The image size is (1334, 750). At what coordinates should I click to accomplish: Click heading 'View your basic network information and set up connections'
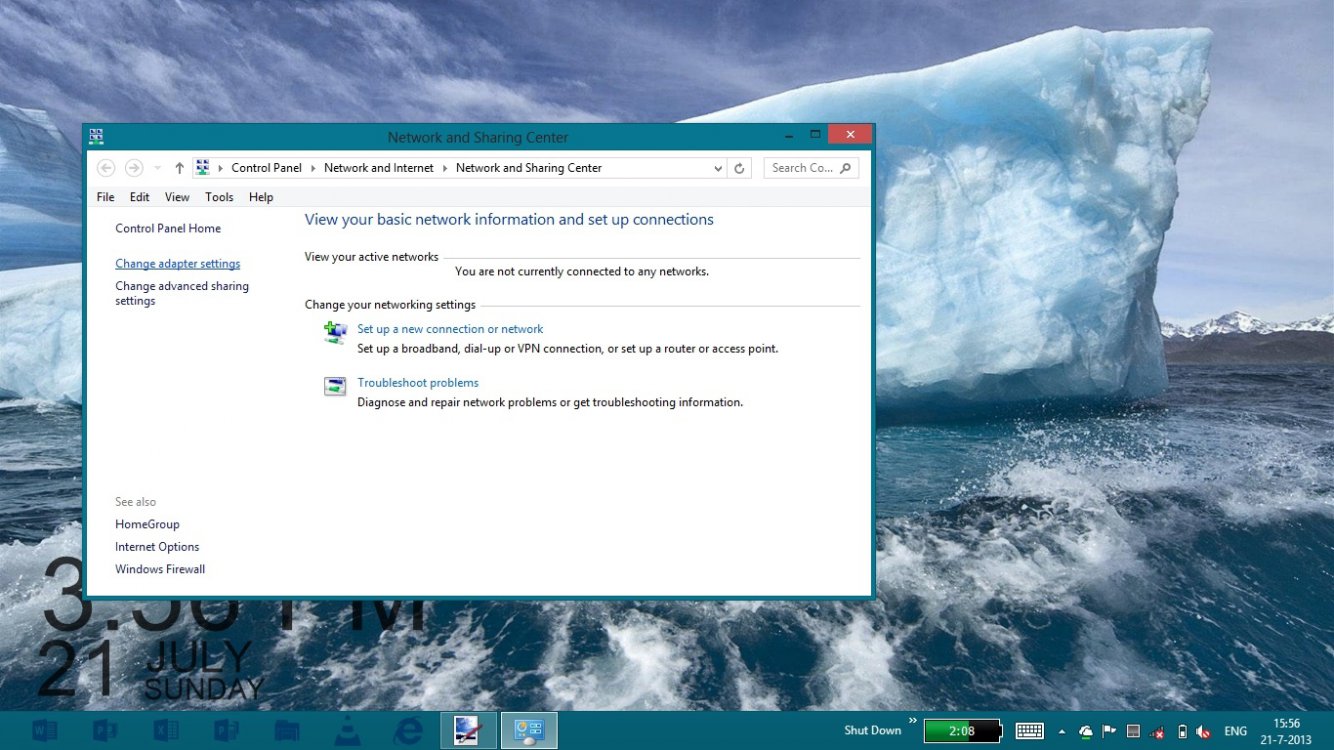[x=509, y=220]
